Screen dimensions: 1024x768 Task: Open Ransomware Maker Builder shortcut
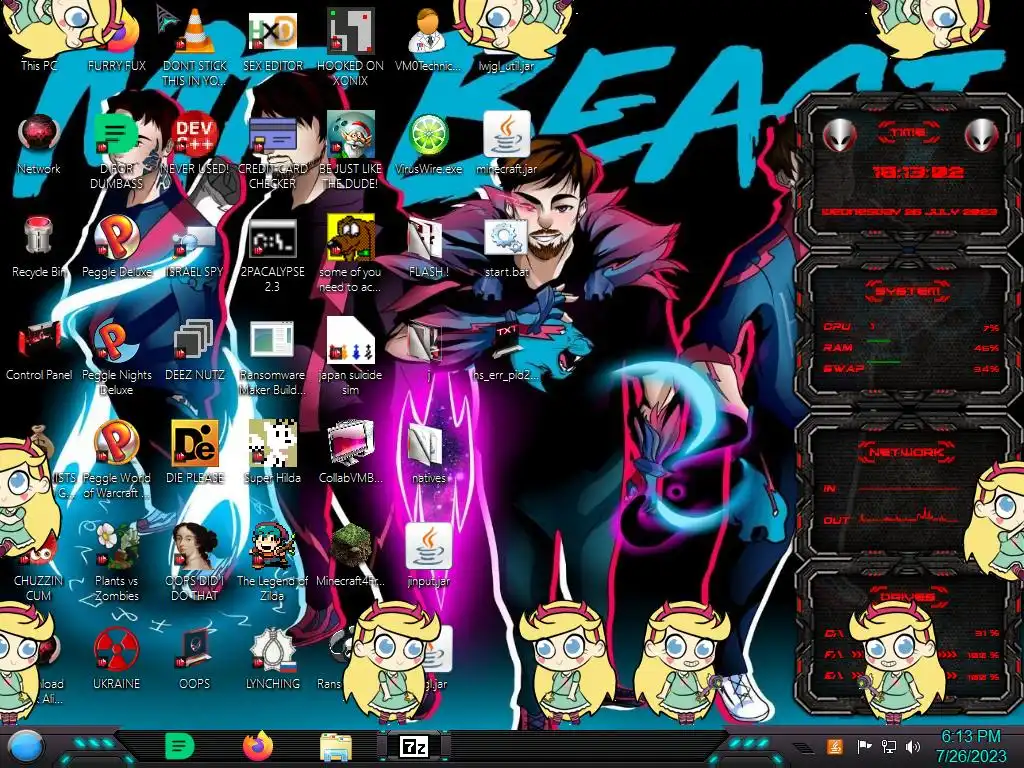coord(273,340)
